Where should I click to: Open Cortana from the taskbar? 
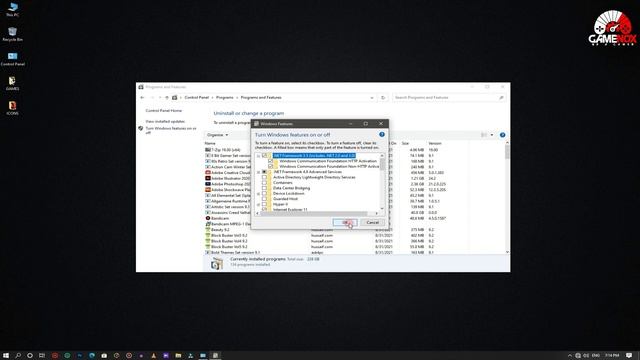click(x=30, y=356)
